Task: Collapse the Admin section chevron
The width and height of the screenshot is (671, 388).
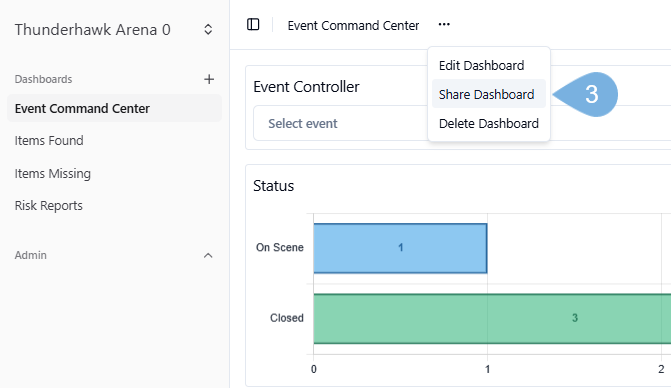Action: (x=208, y=255)
